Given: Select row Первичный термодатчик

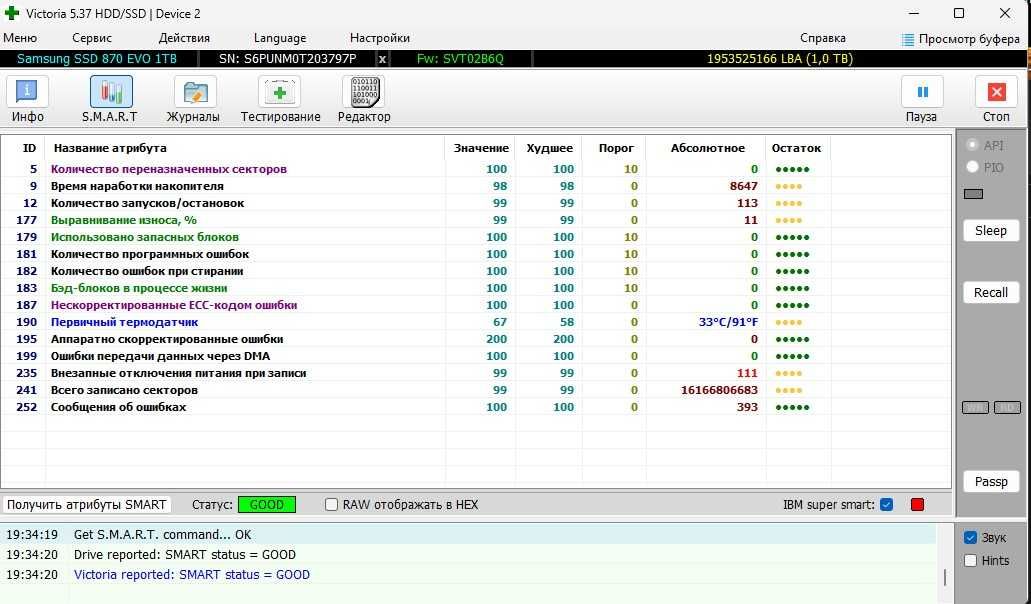Looking at the screenshot, I should pos(476,322).
